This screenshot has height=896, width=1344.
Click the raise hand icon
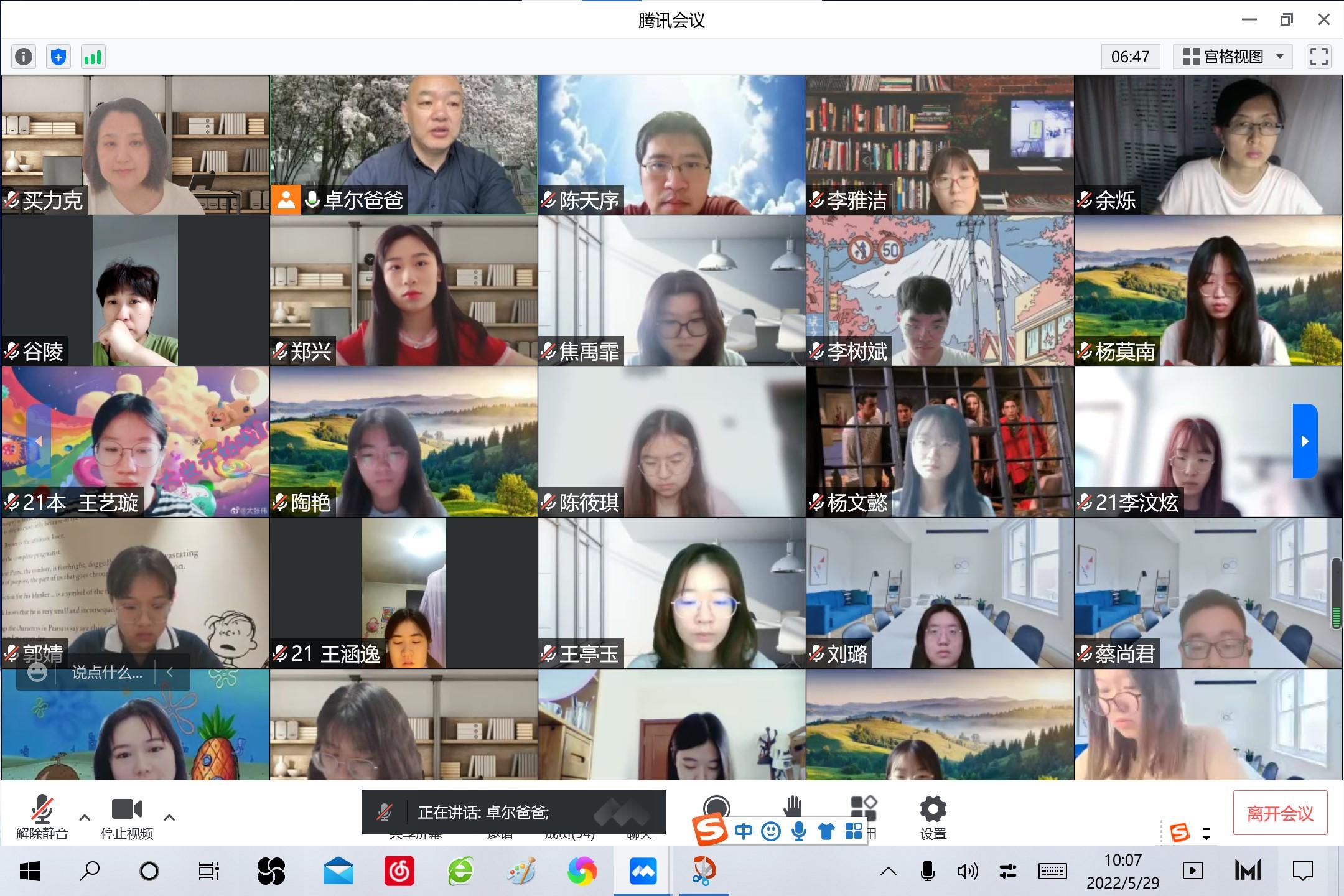click(x=792, y=806)
